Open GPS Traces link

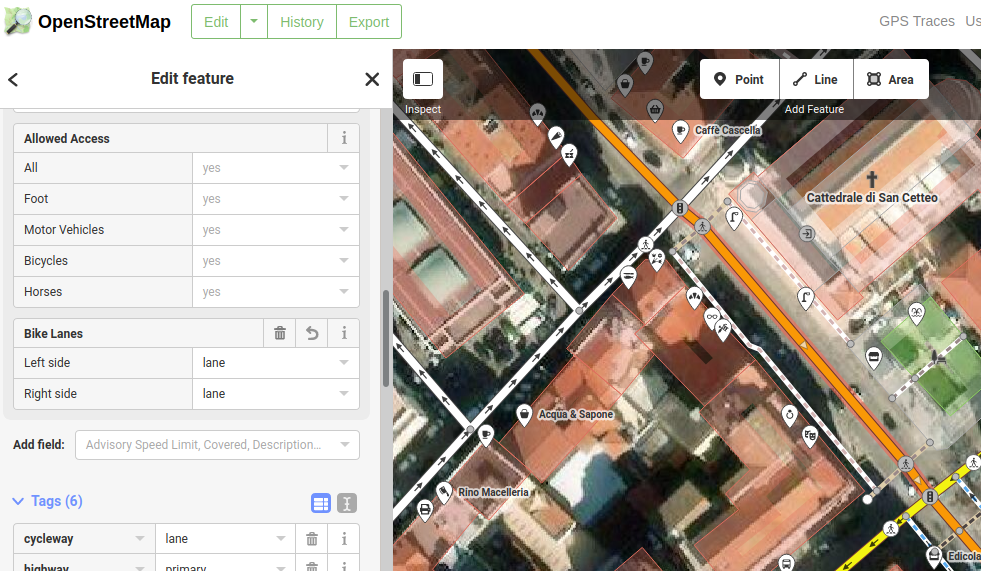pos(917,21)
